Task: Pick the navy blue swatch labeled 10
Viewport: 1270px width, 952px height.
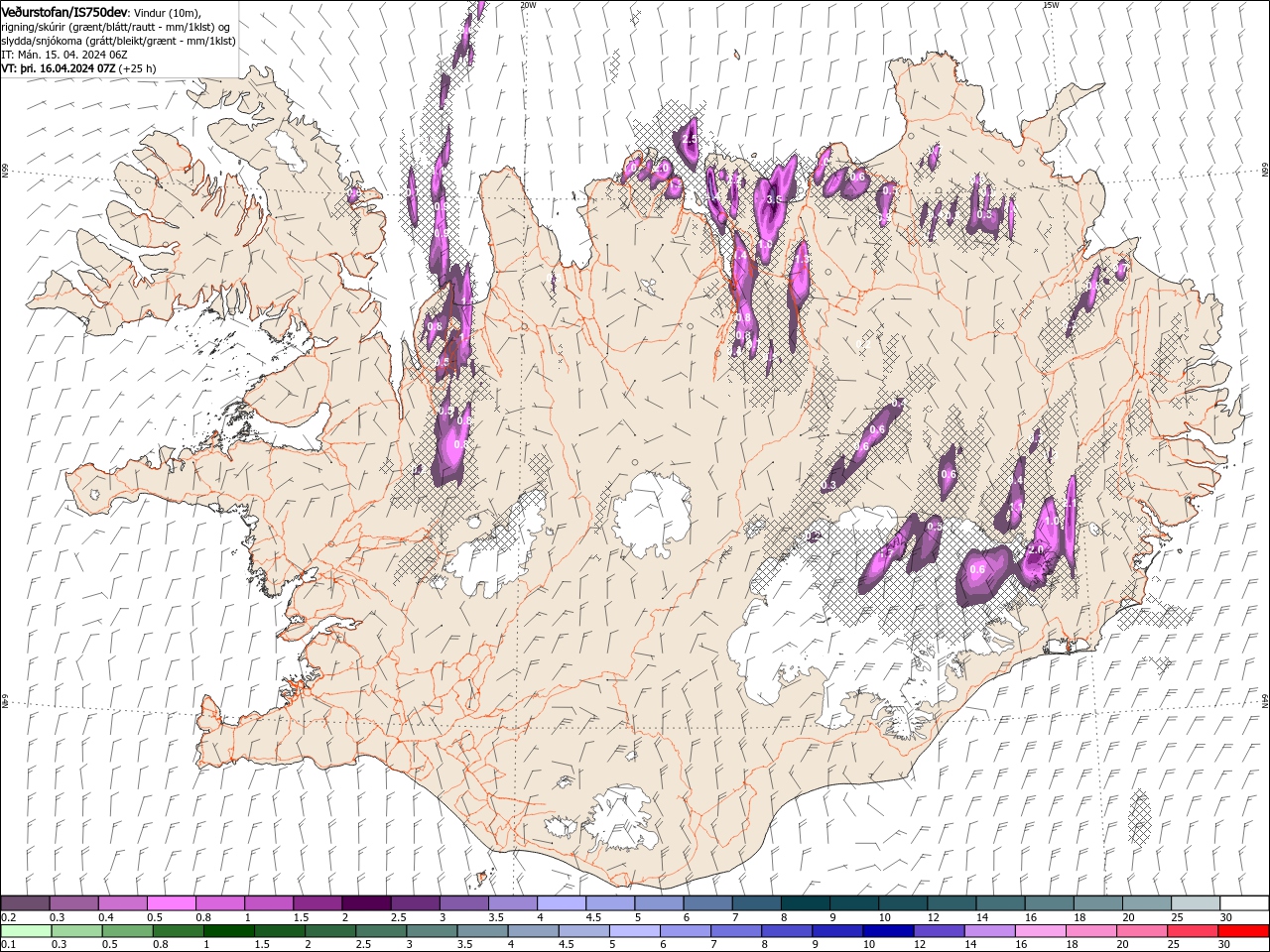Action: (888, 931)
